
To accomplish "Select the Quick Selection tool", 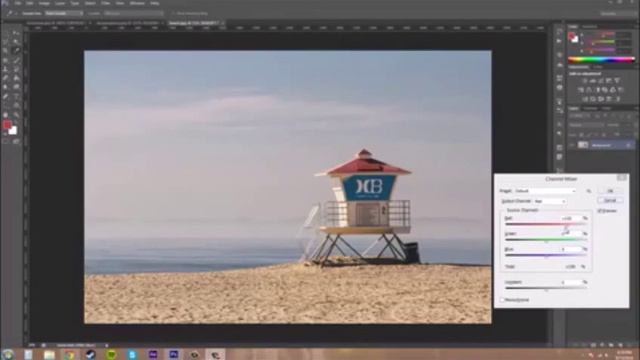I will [x=16, y=42].
